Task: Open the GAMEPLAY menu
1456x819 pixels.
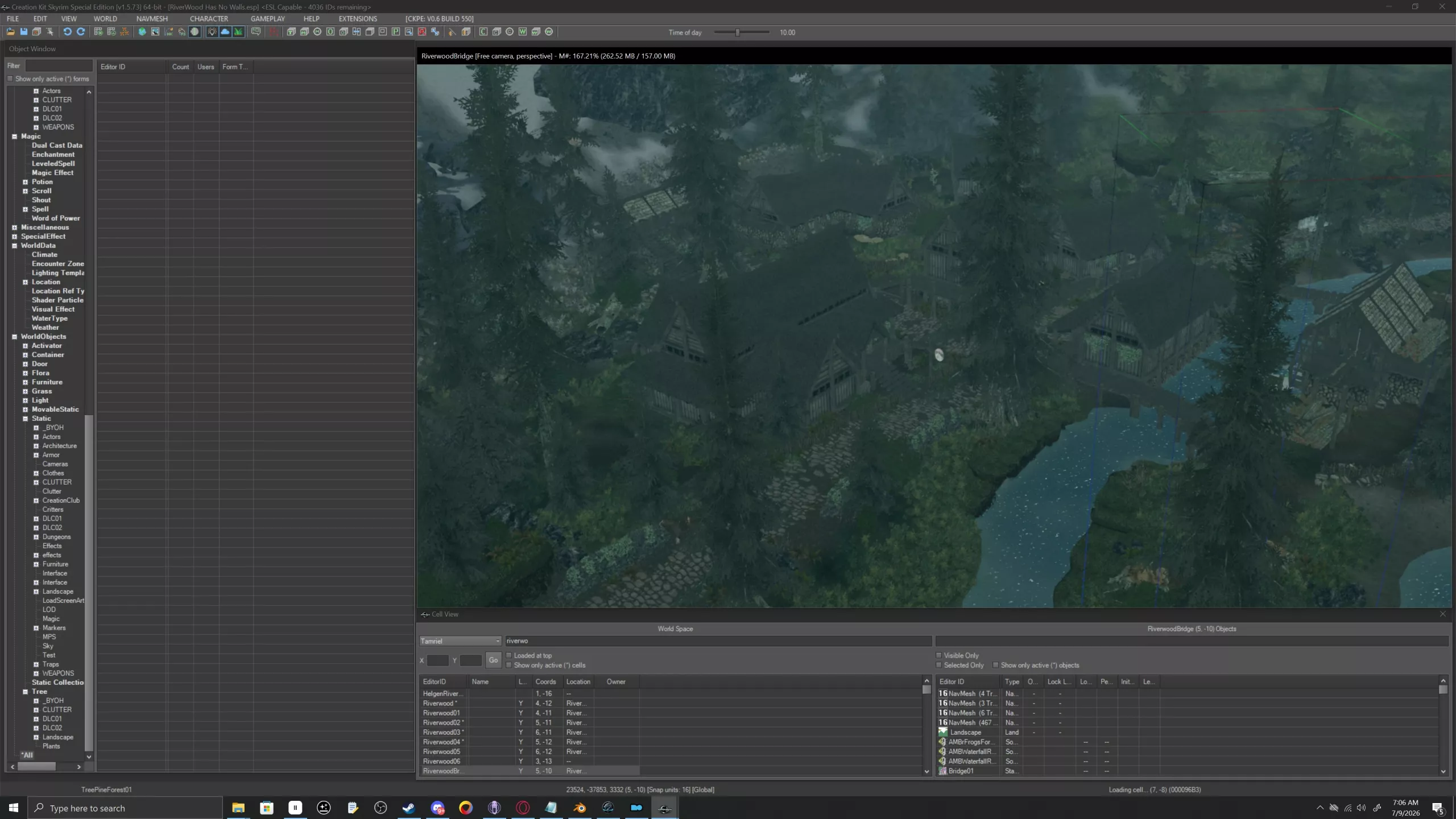Action: coord(267,19)
